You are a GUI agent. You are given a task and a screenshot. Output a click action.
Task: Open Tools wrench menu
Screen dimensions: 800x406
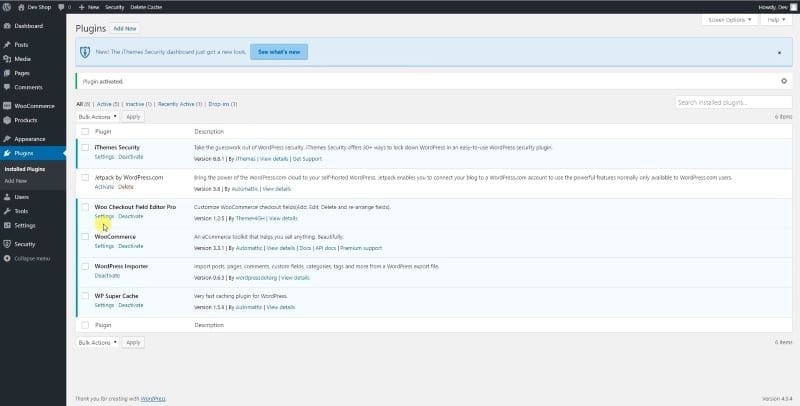click(x=7, y=211)
